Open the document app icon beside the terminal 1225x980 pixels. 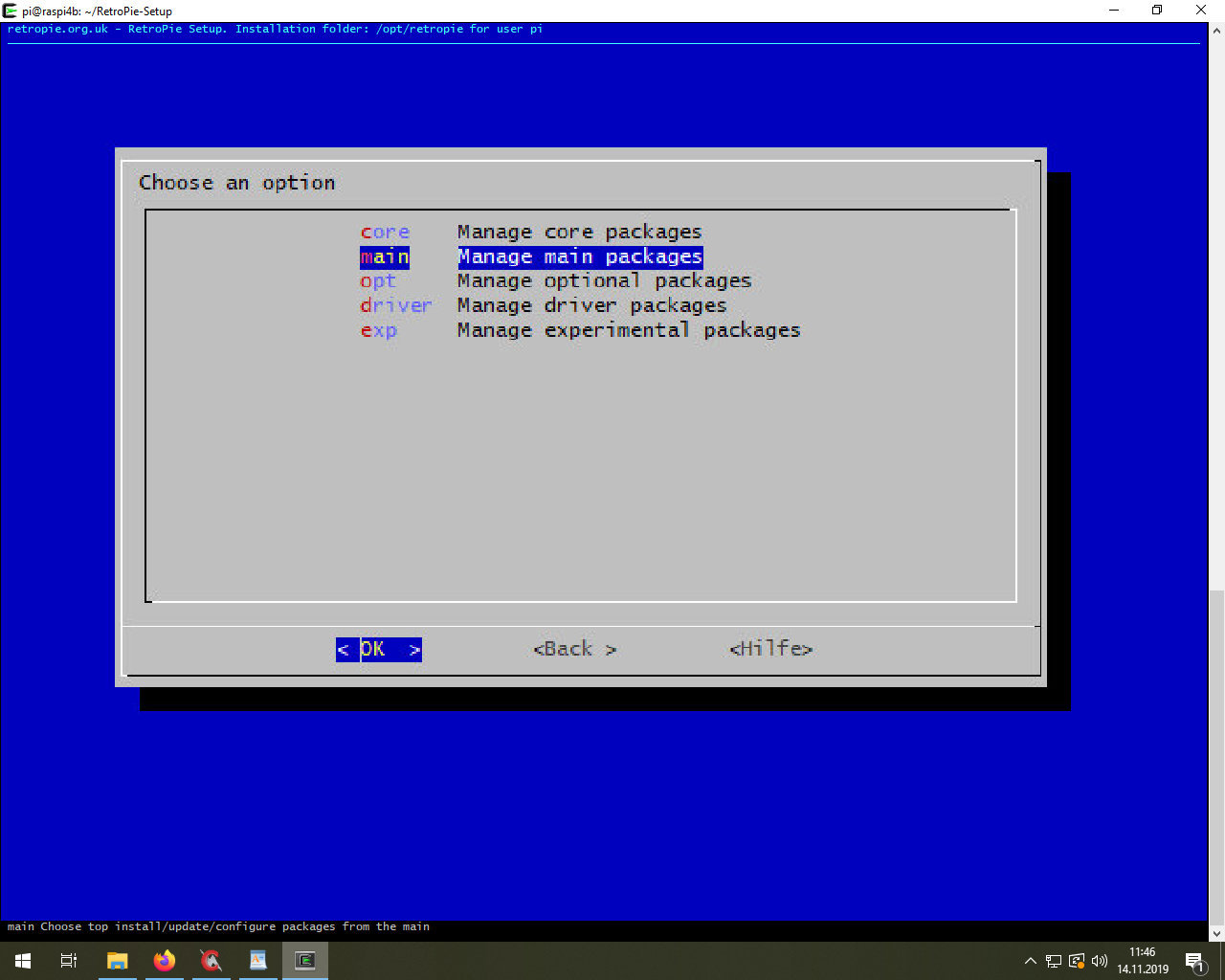257,961
